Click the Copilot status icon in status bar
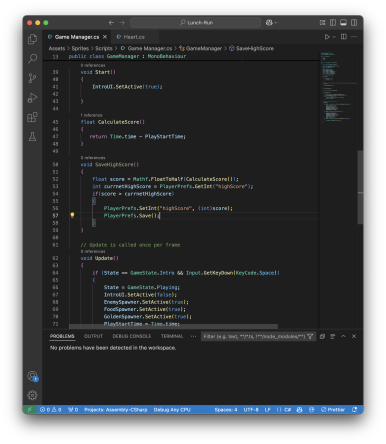This screenshot has height=444, width=386. [299, 410]
